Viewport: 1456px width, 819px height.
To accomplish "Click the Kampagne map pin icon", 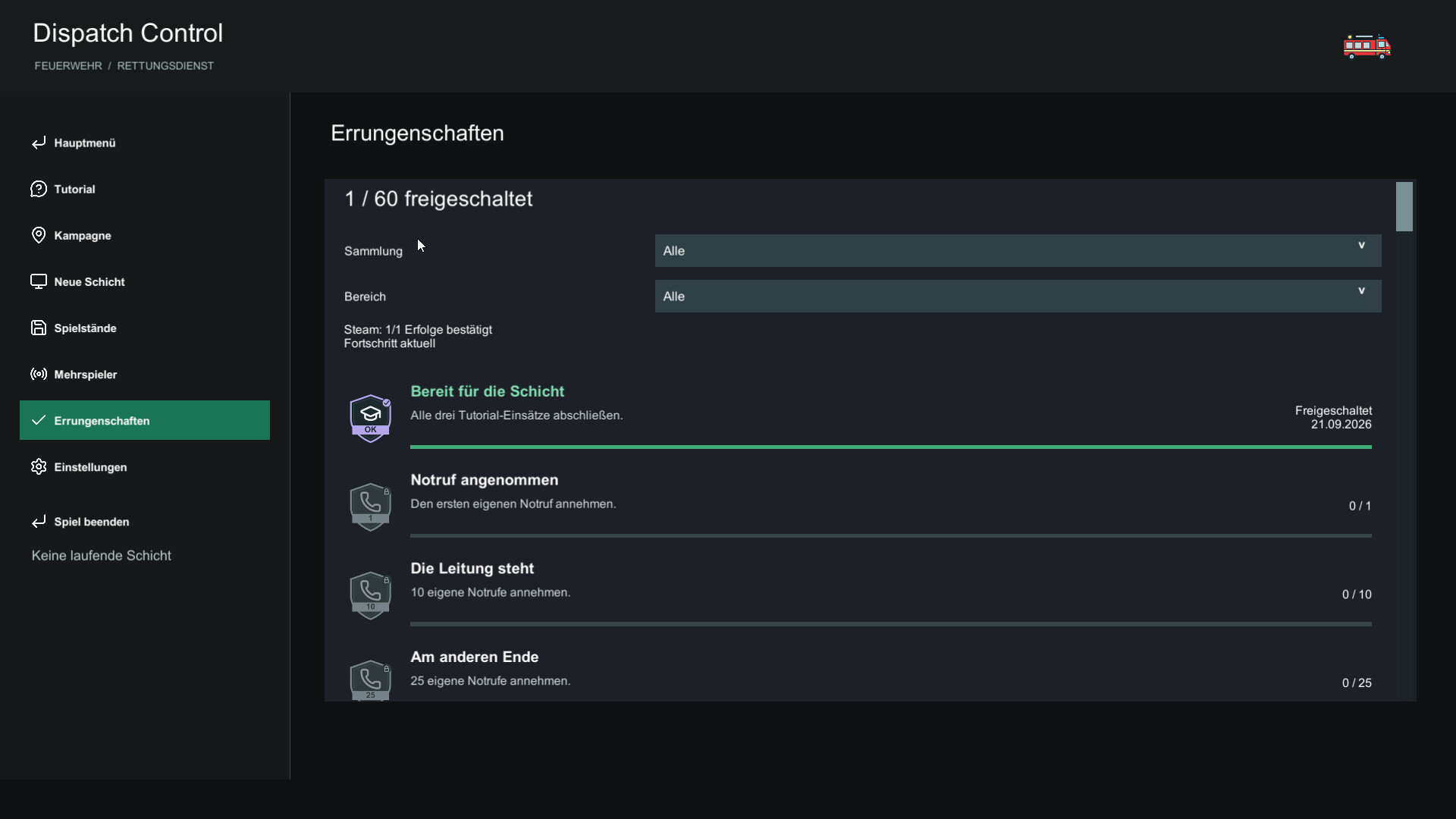I will coord(39,235).
